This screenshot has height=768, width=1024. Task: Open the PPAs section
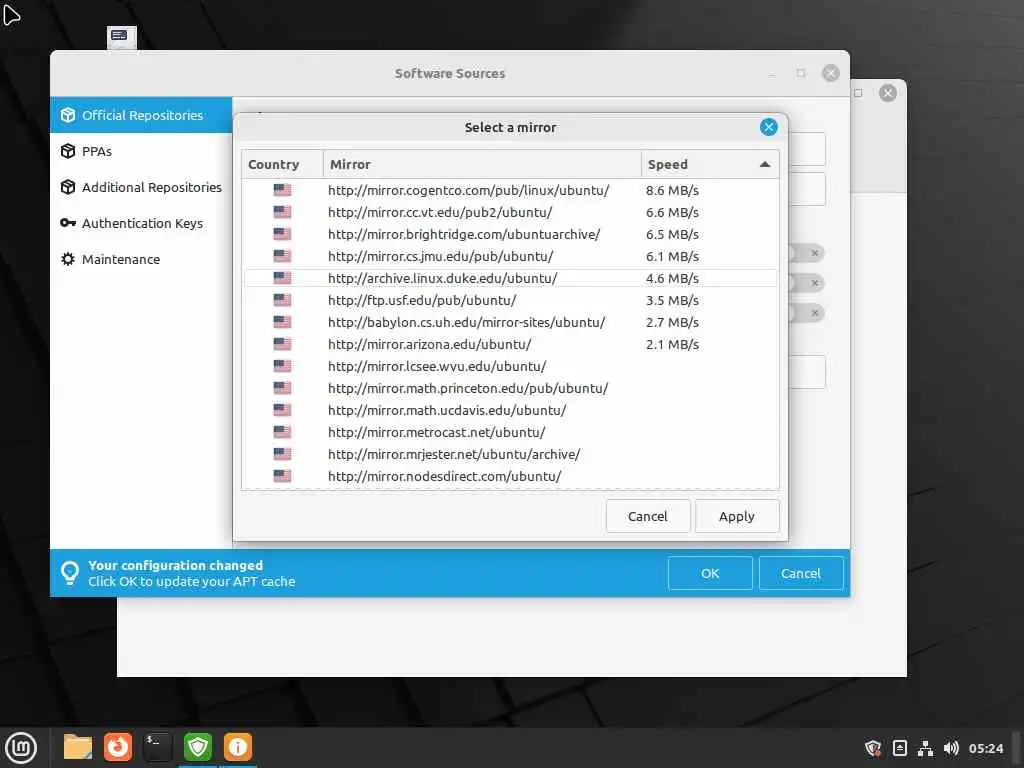coord(141,151)
